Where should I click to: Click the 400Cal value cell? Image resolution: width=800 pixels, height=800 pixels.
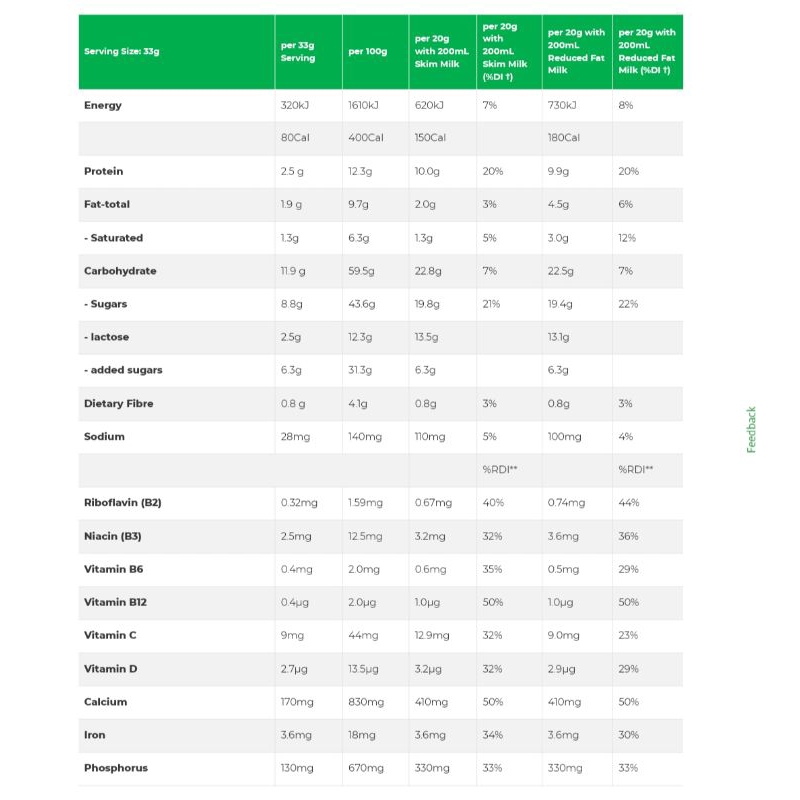coord(366,138)
